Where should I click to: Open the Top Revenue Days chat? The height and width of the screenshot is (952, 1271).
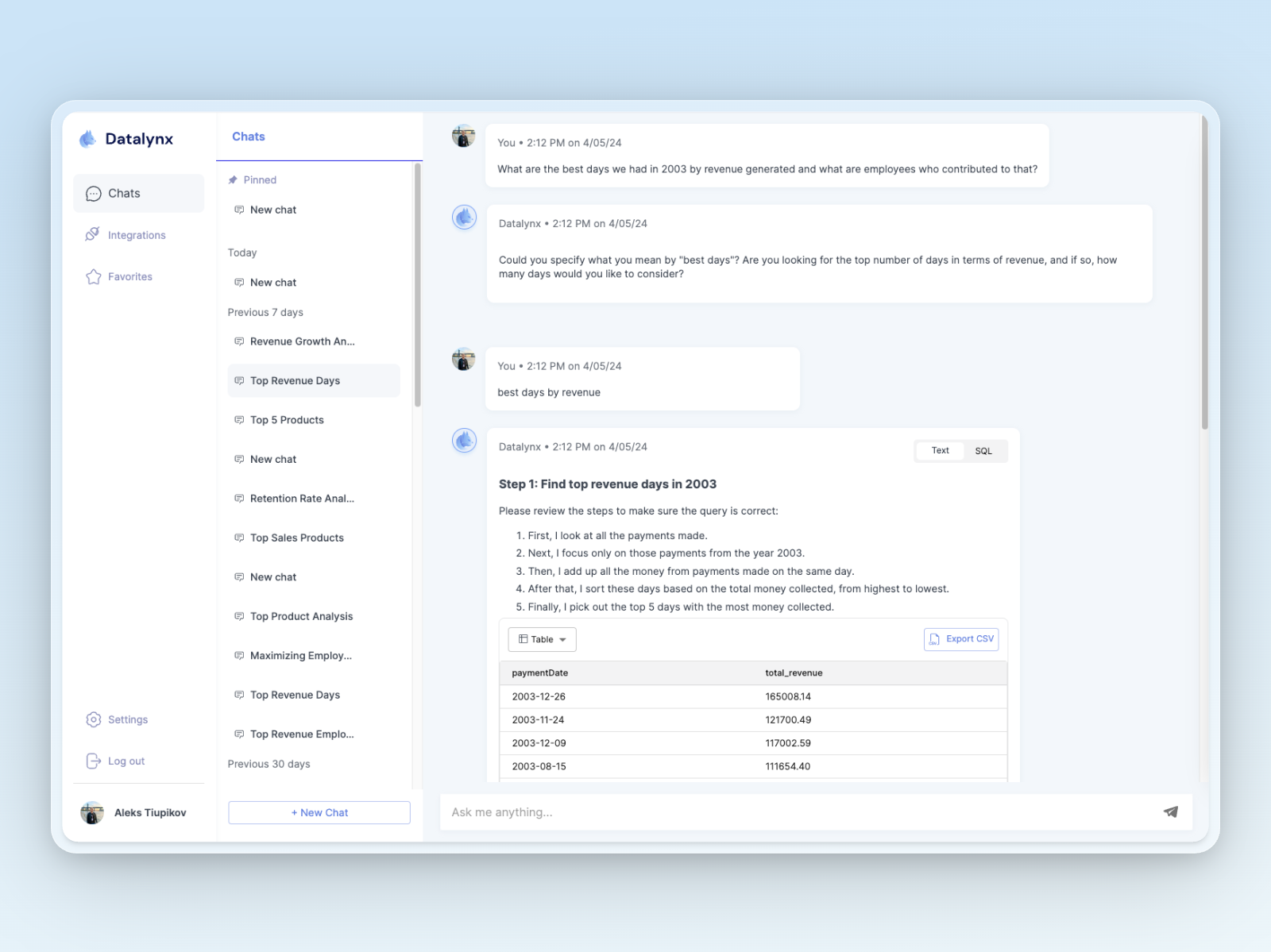(x=295, y=380)
